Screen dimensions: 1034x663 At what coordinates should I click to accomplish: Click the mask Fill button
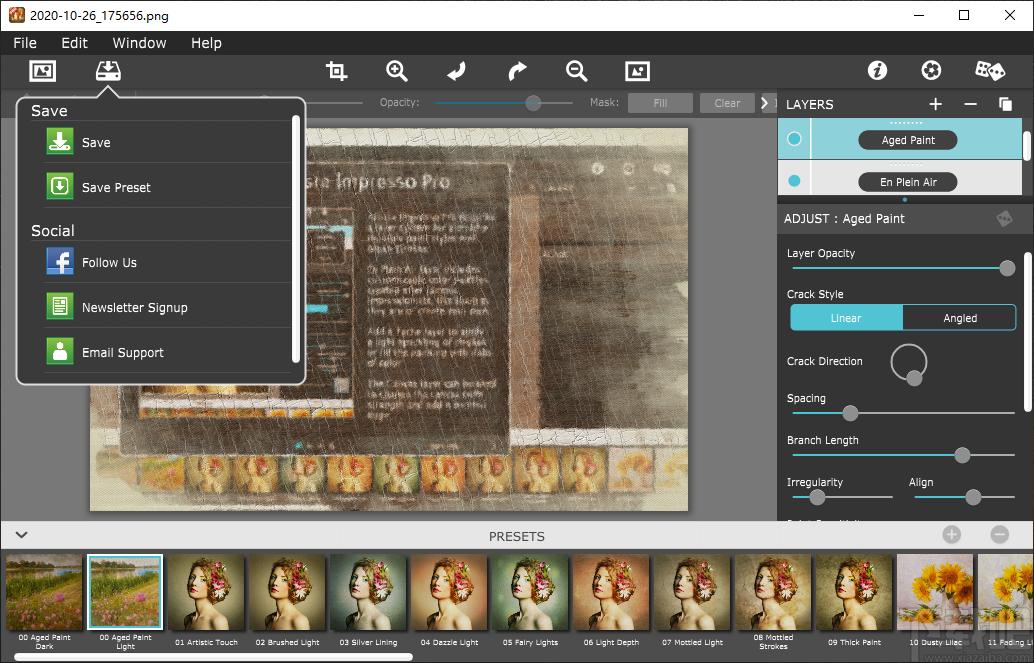tap(660, 103)
